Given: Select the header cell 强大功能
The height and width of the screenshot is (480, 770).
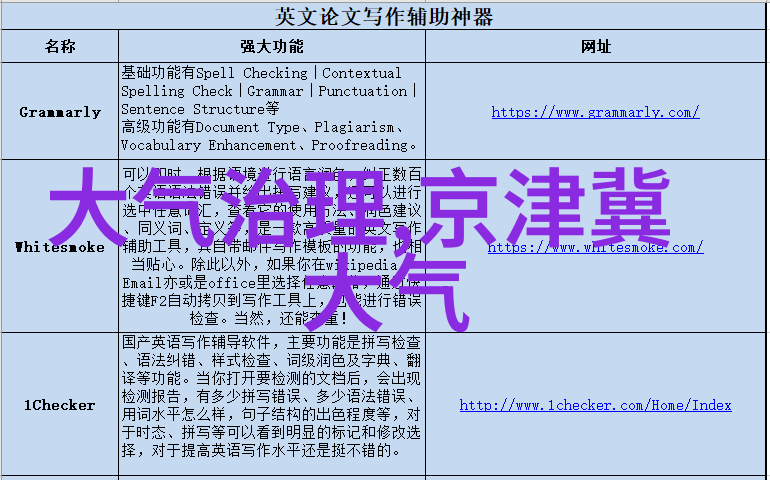Looking at the screenshot, I should click(272, 47).
